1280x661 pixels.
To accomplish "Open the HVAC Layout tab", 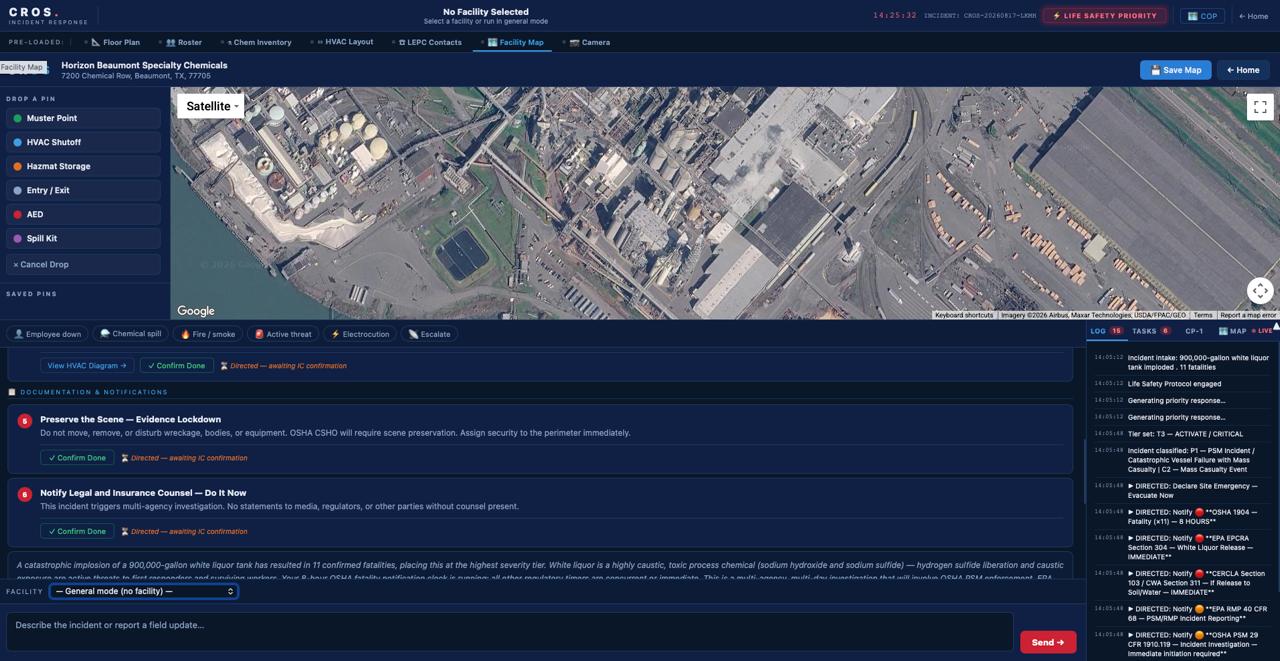I will click(342, 42).
